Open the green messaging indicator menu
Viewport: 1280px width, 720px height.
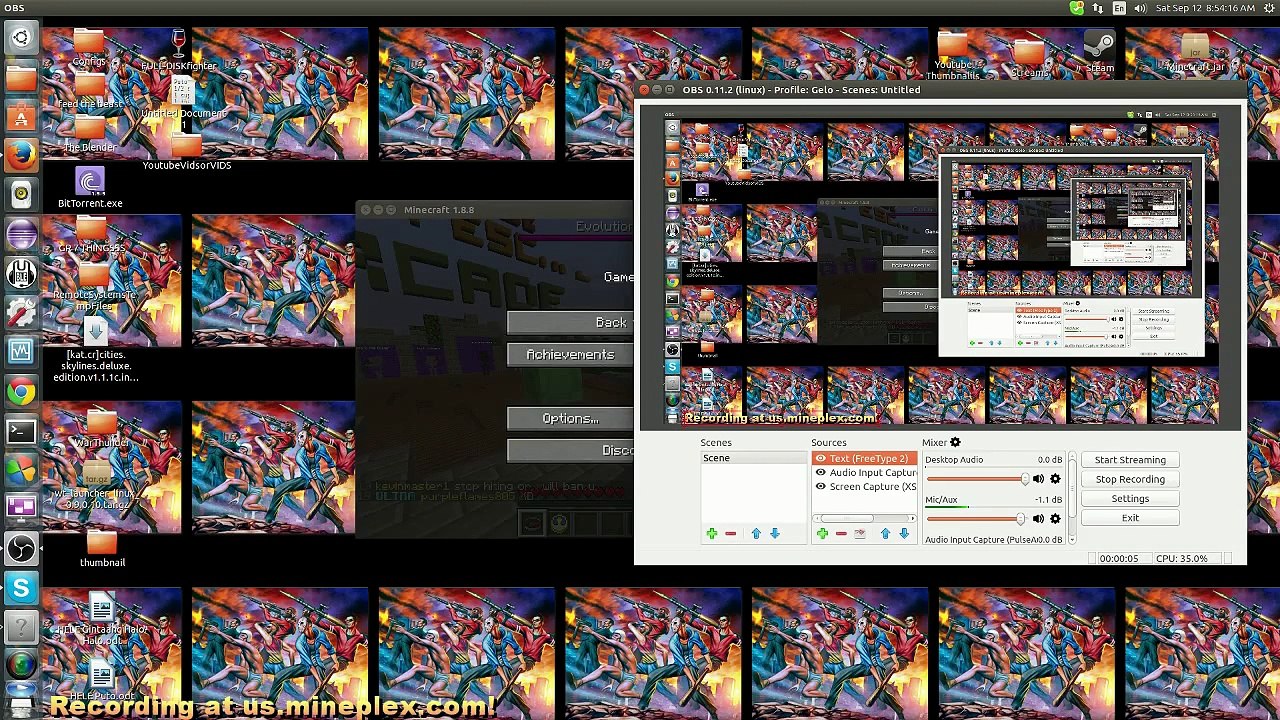(1077, 8)
